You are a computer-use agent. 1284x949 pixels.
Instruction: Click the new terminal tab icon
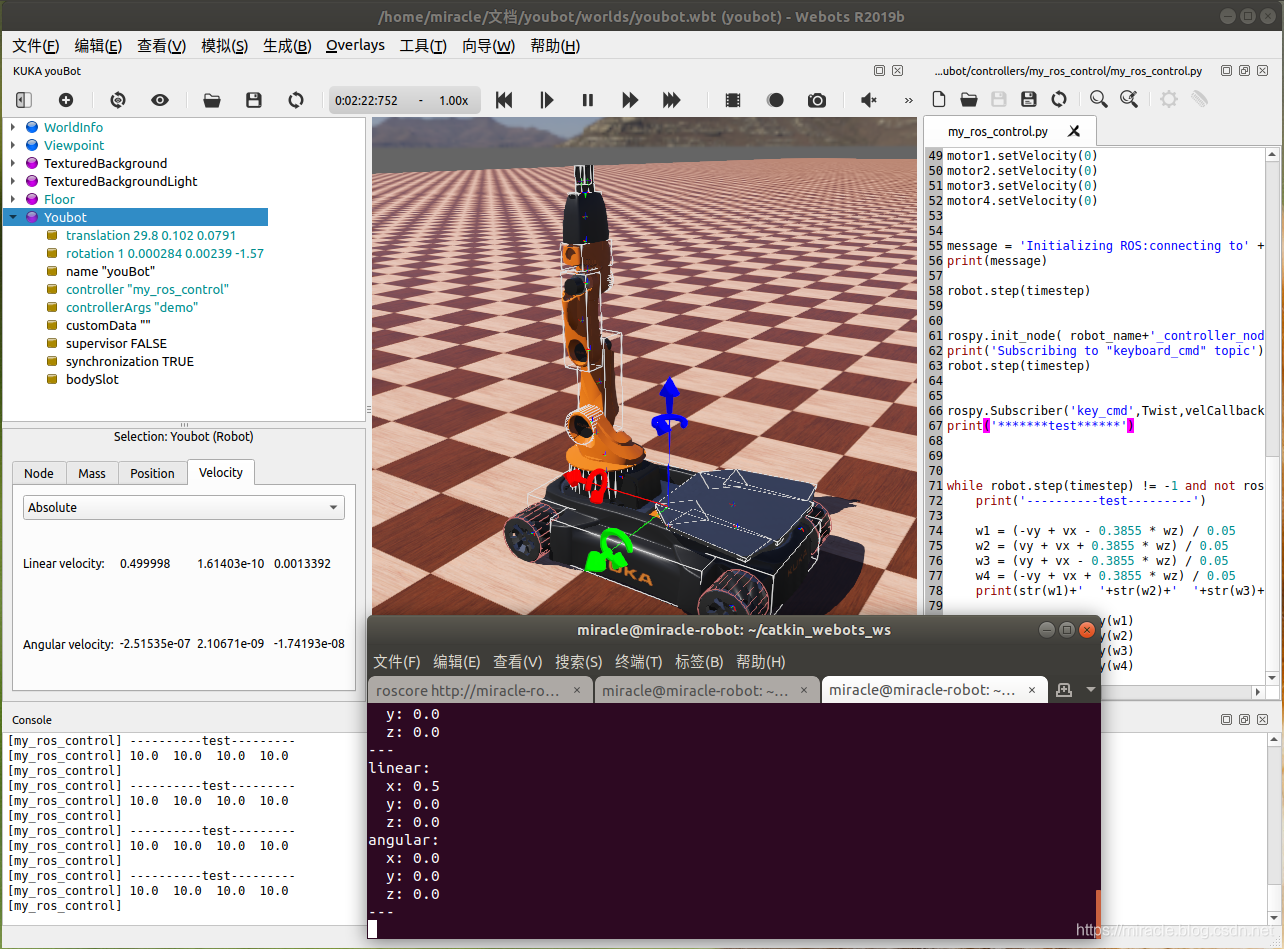pos(1064,690)
